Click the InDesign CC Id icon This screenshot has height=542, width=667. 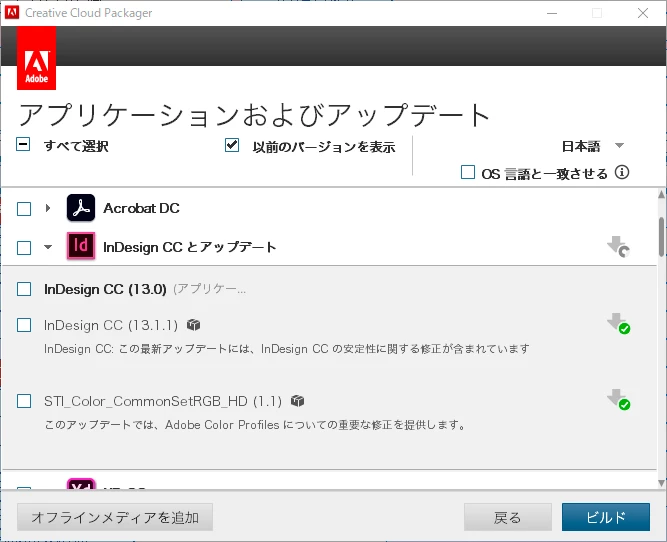pos(81,246)
